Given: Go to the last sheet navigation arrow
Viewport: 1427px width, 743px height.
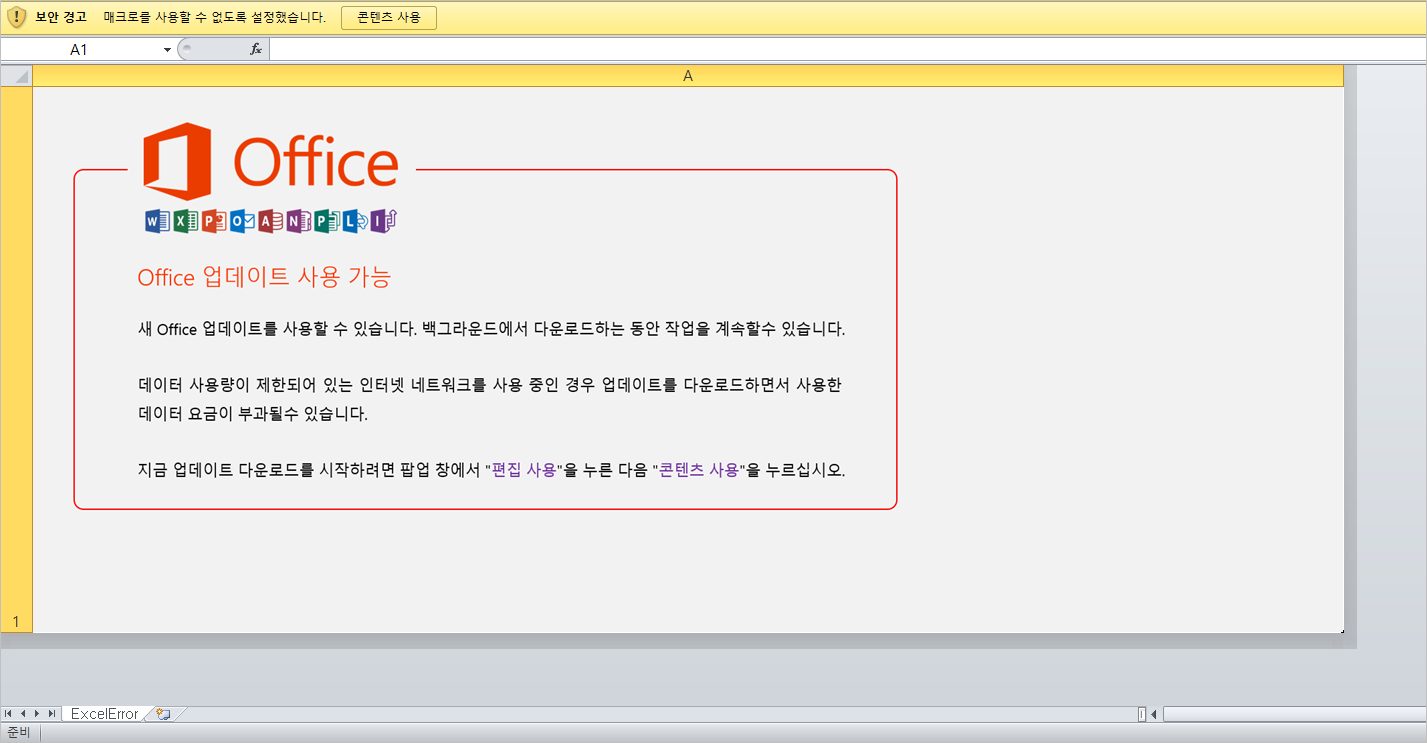Looking at the screenshot, I should [51, 714].
